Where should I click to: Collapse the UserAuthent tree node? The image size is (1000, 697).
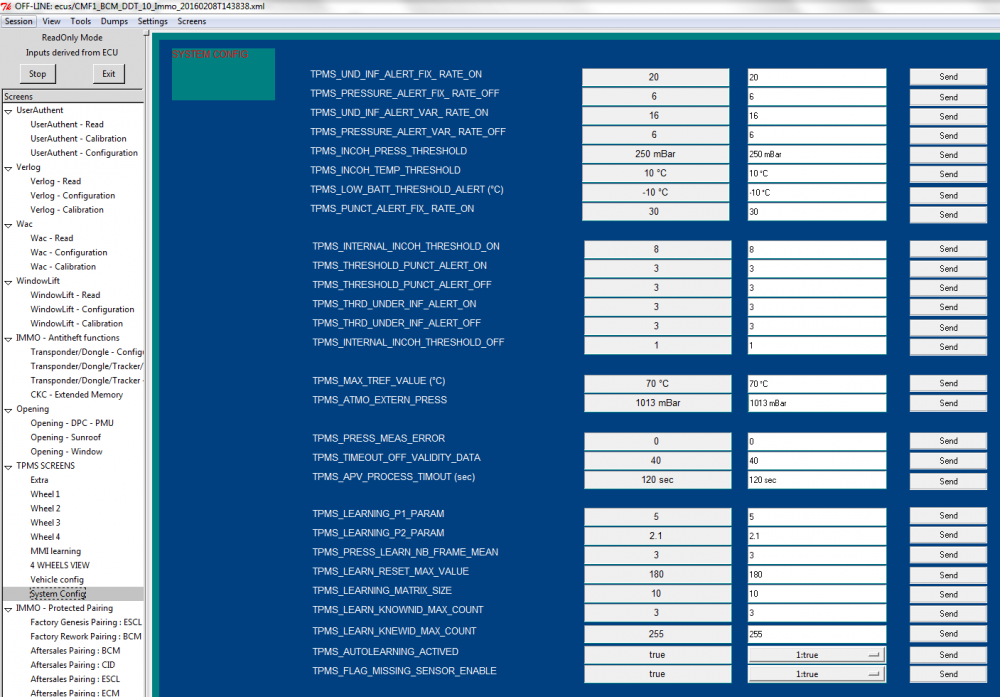tap(8, 111)
